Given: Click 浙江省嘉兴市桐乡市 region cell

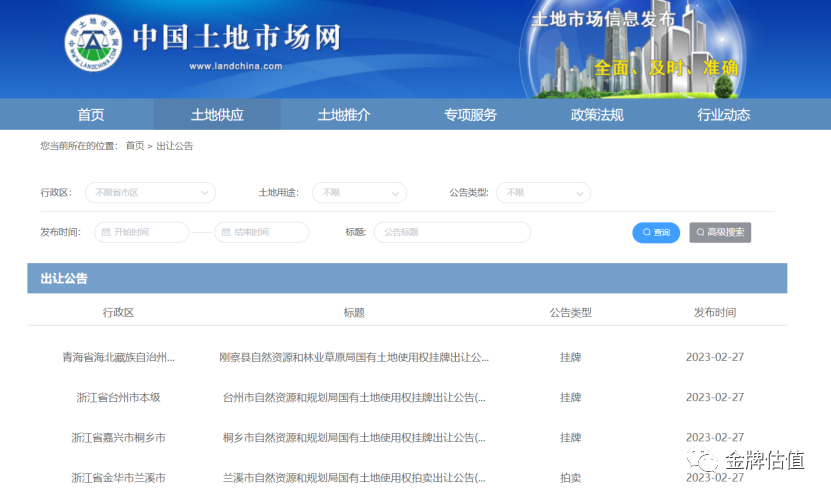Looking at the screenshot, I should [118, 438].
